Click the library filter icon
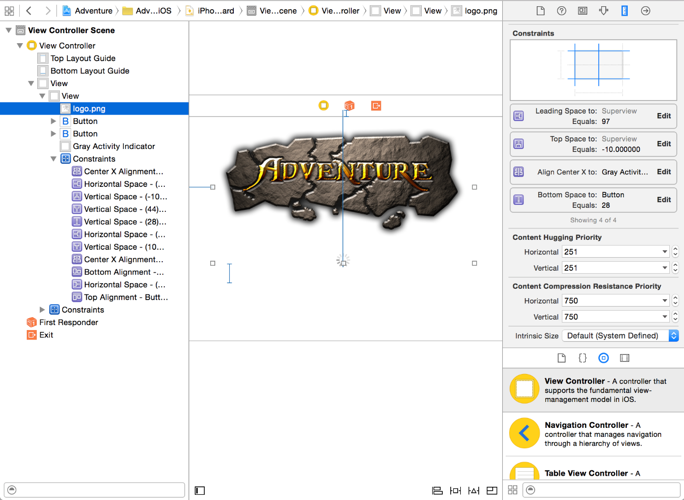The height and width of the screenshot is (500, 684). coord(530,490)
